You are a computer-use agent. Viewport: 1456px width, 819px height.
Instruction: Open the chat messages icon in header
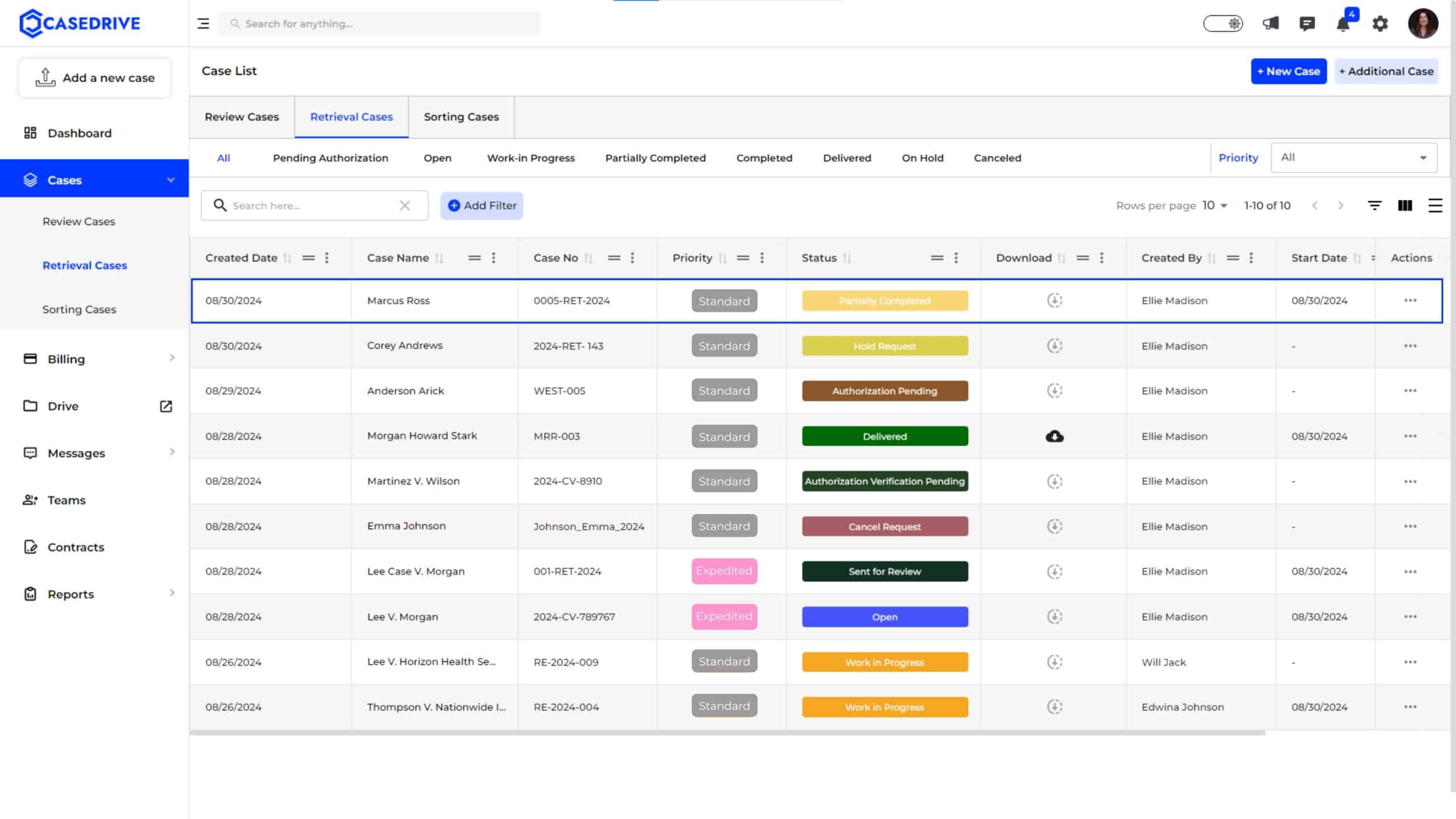(1307, 23)
